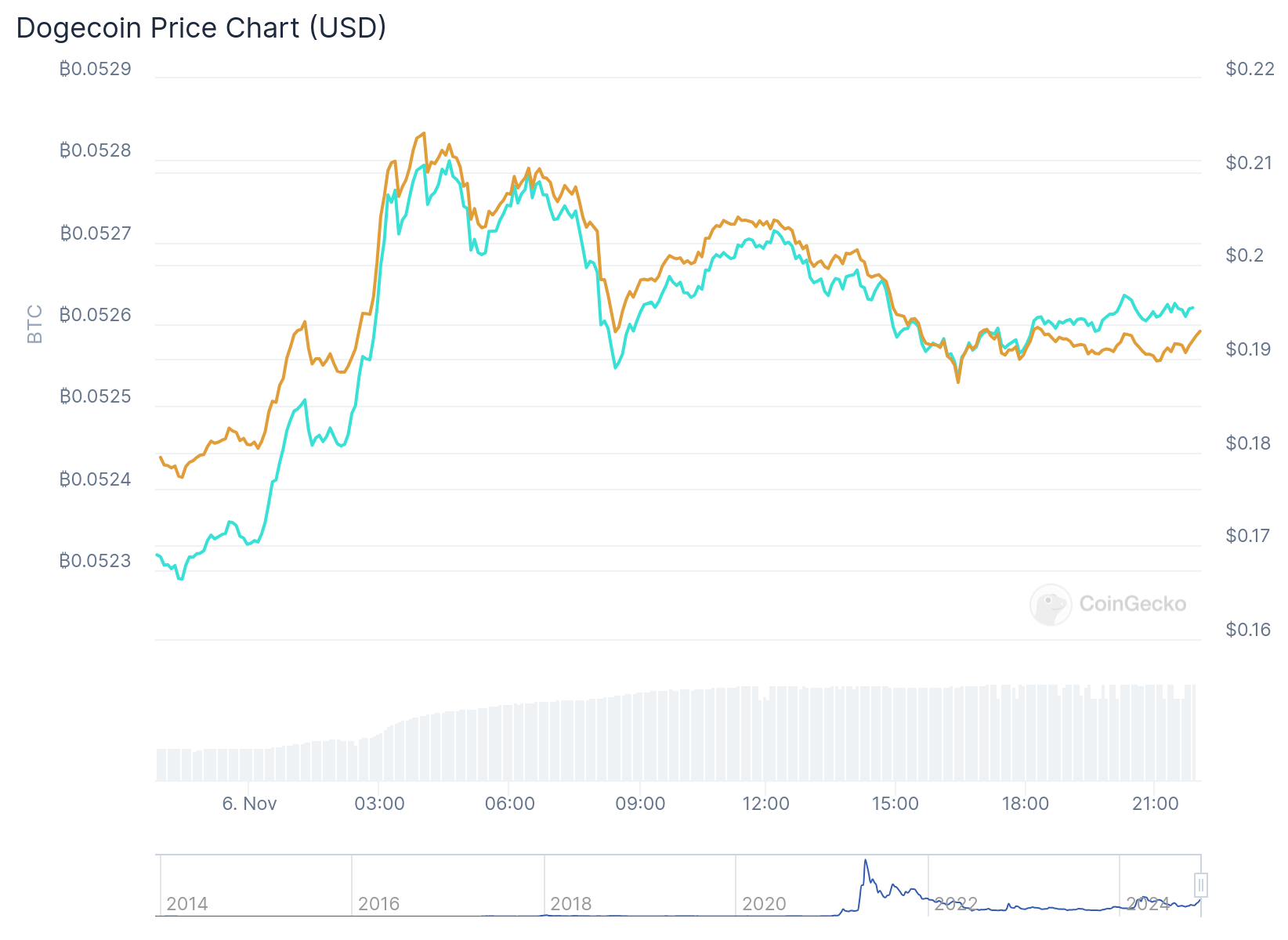Click the $0.22 right axis label
The width and height of the screenshot is (1288, 940).
point(1250,69)
